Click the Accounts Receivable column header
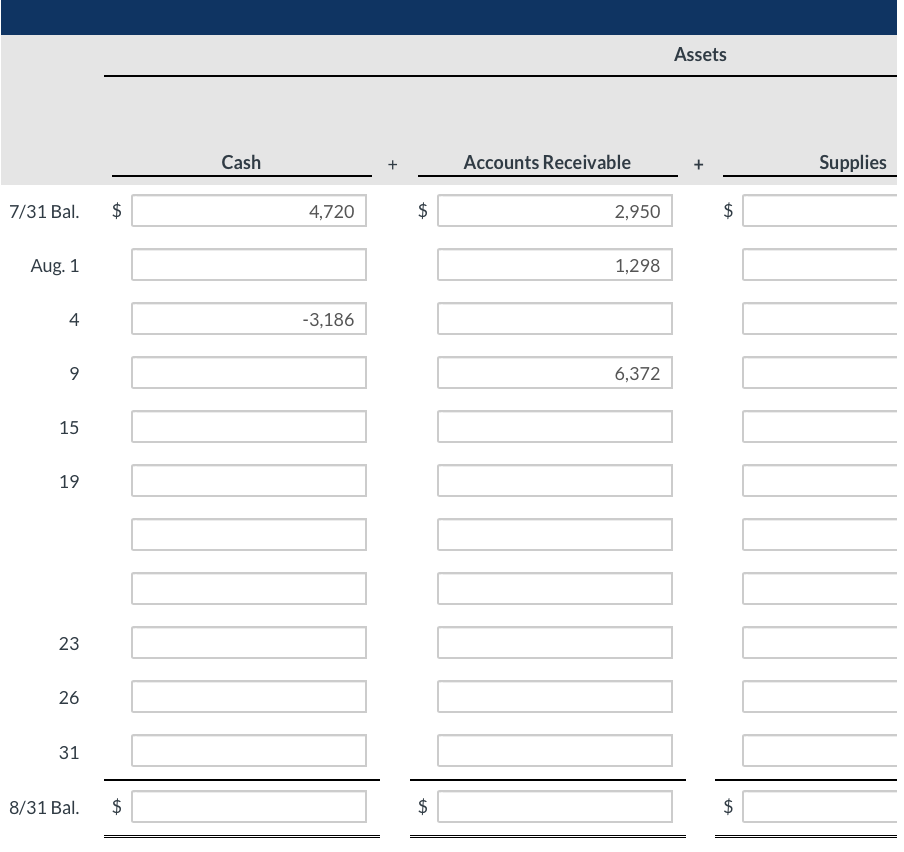 coord(546,162)
